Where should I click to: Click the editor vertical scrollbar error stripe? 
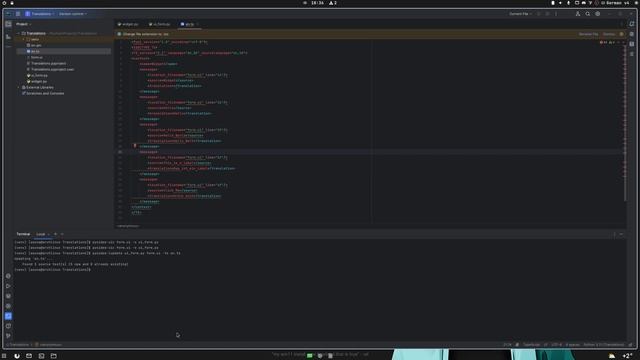624,122
